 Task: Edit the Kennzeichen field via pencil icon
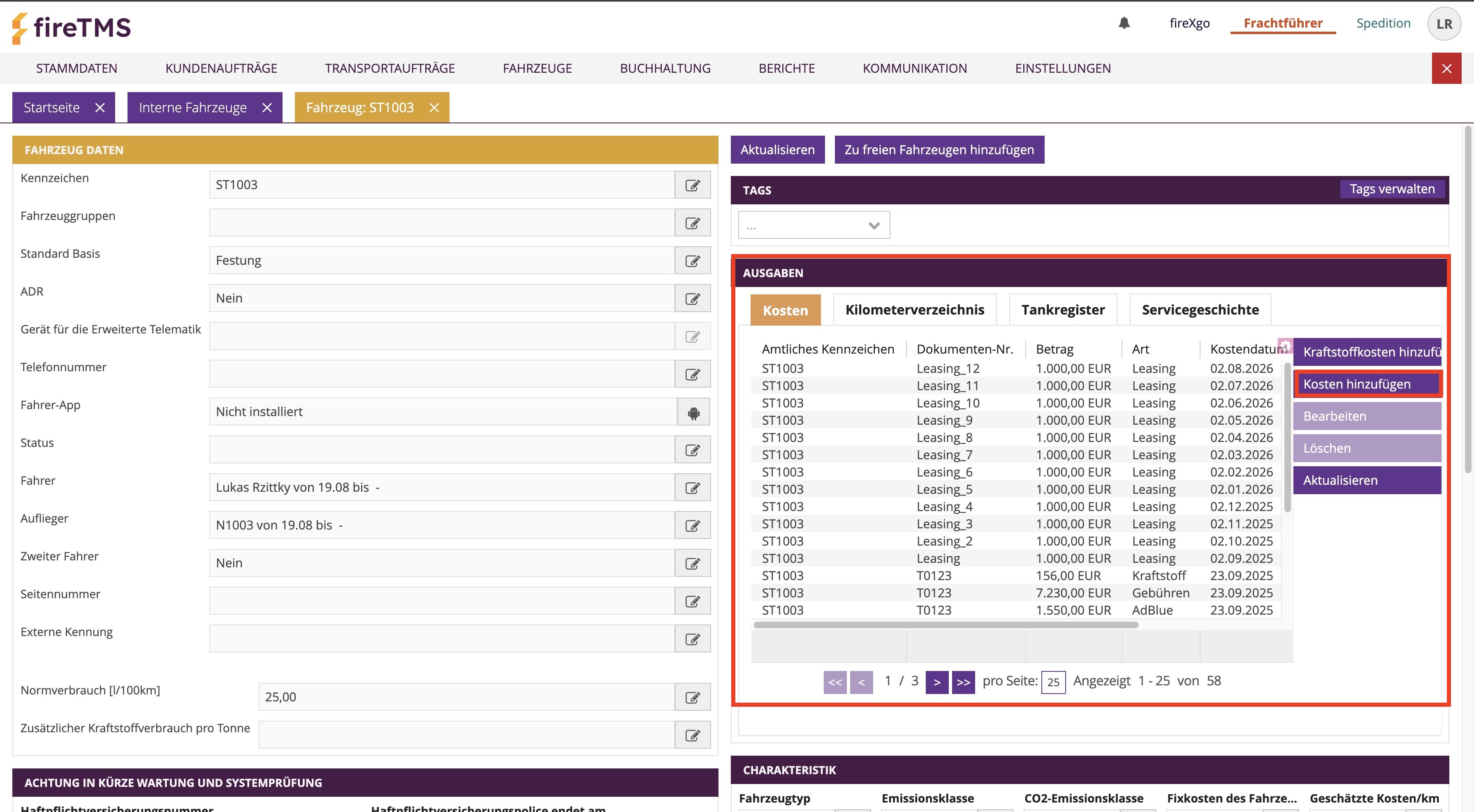click(x=692, y=185)
